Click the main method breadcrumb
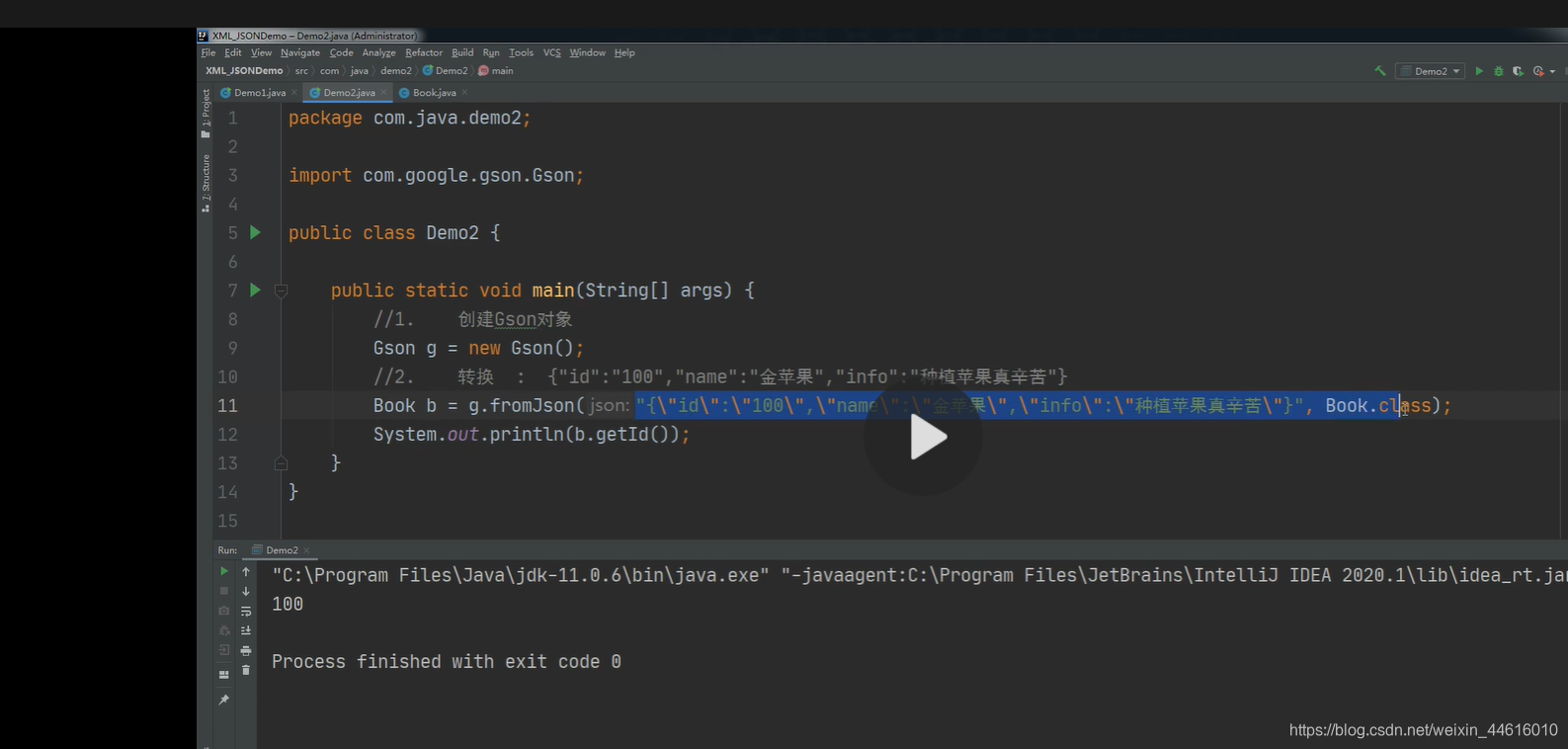The image size is (1568, 749). [x=496, y=71]
